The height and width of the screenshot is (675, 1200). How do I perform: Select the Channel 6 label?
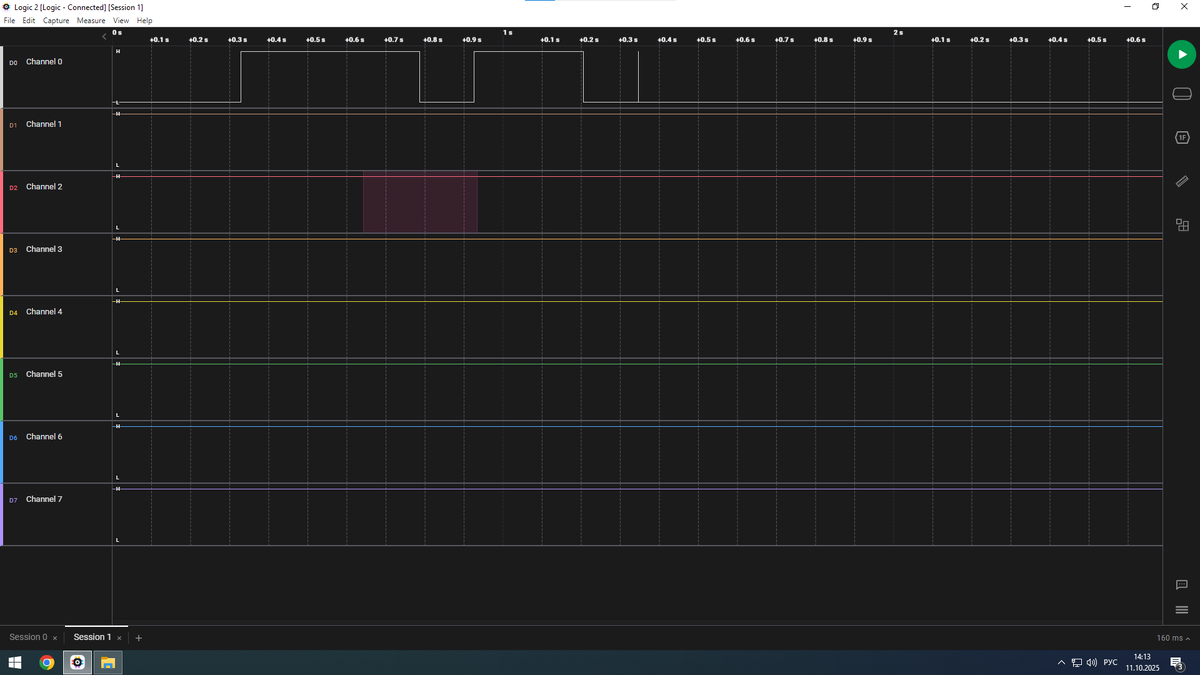tap(44, 437)
